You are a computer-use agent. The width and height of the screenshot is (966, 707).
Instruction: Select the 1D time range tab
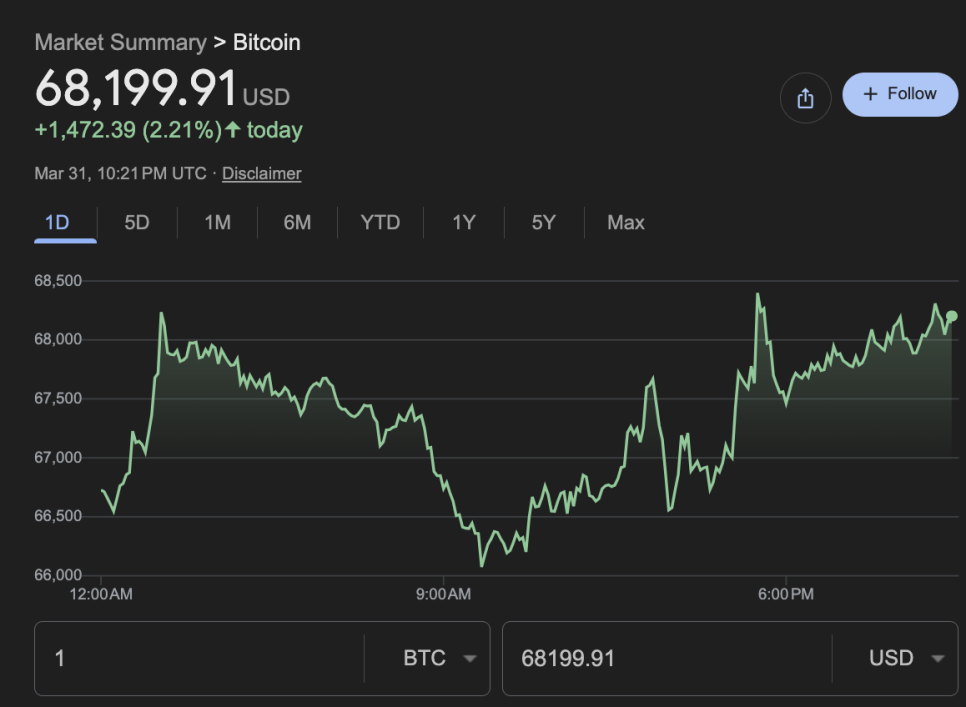(x=57, y=222)
